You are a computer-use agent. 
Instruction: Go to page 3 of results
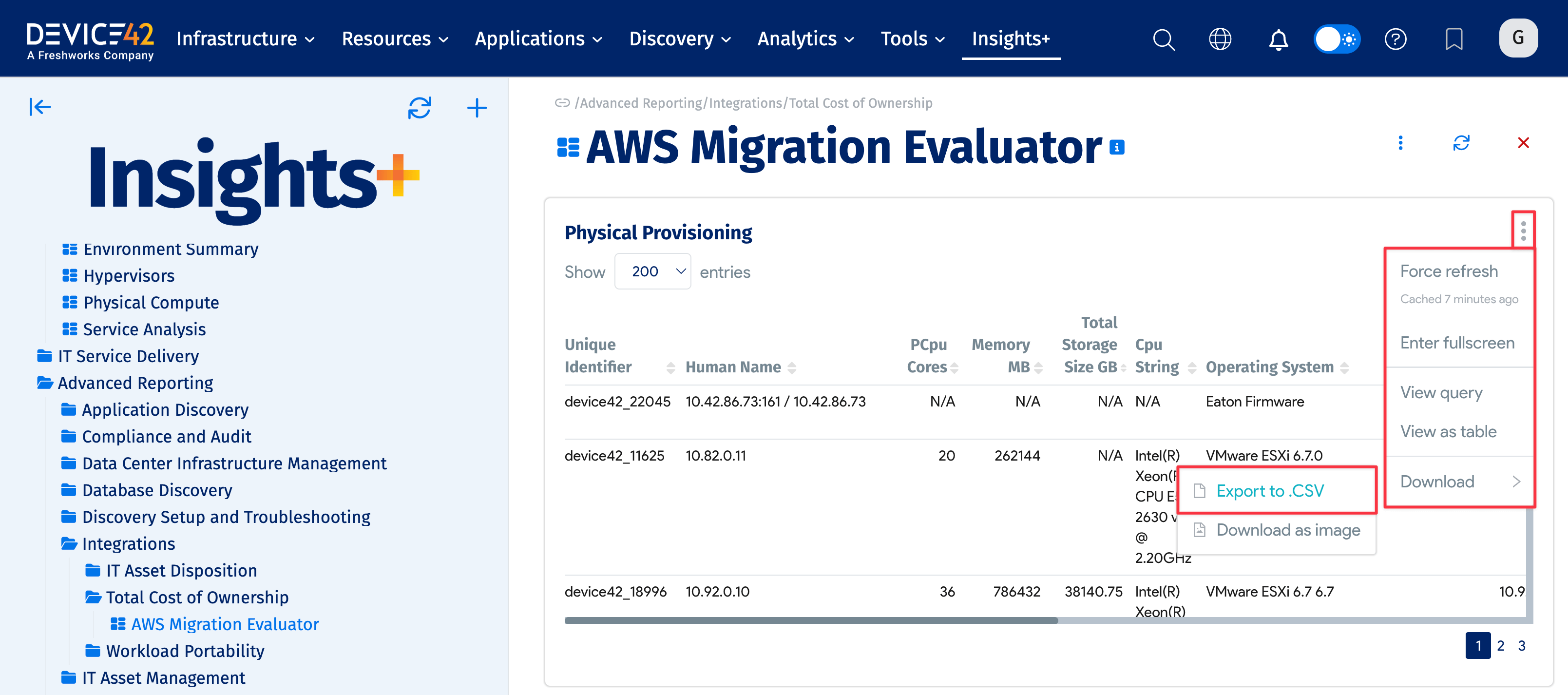[1521, 645]
